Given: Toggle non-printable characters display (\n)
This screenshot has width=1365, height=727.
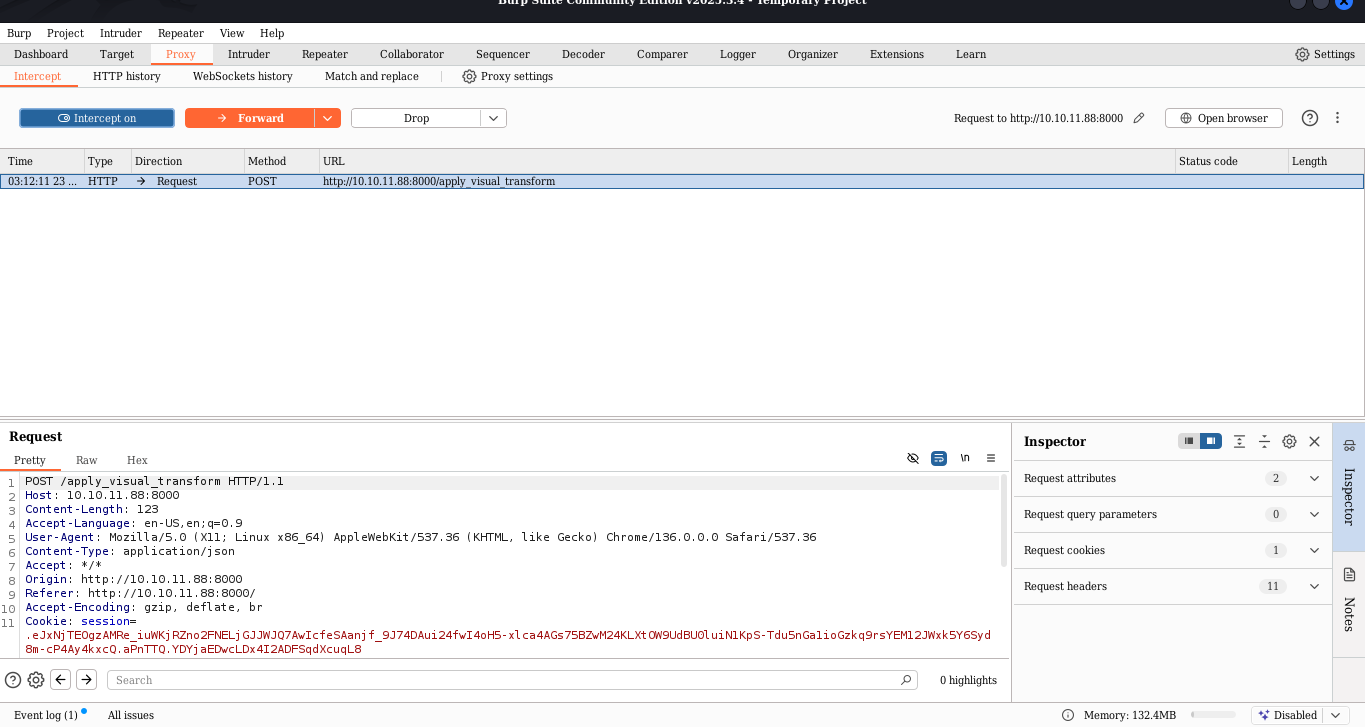Looking at the screenshot, I should click(x=965, y=458).
